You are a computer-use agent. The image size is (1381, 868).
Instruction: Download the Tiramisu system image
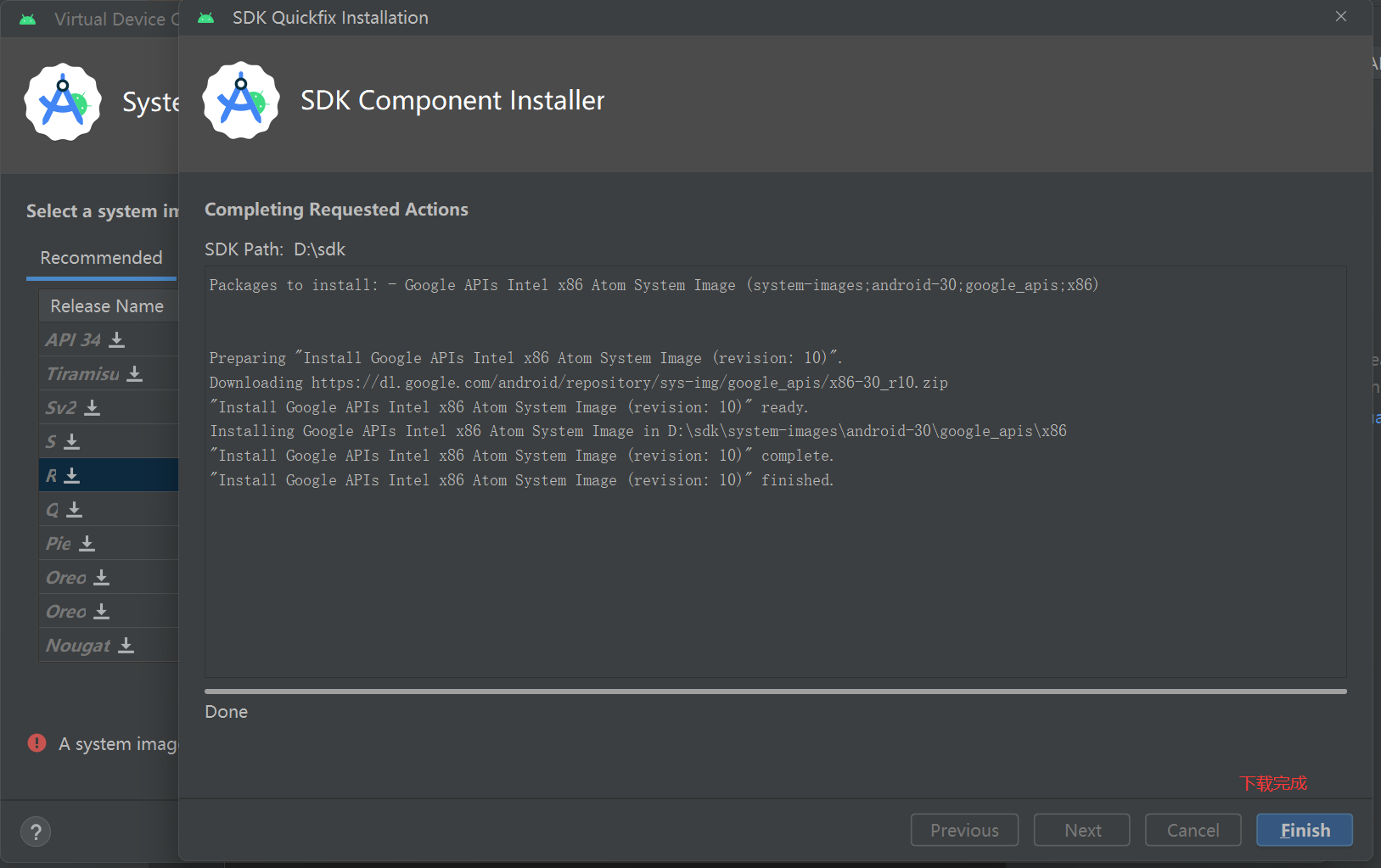tap(135, 374)
